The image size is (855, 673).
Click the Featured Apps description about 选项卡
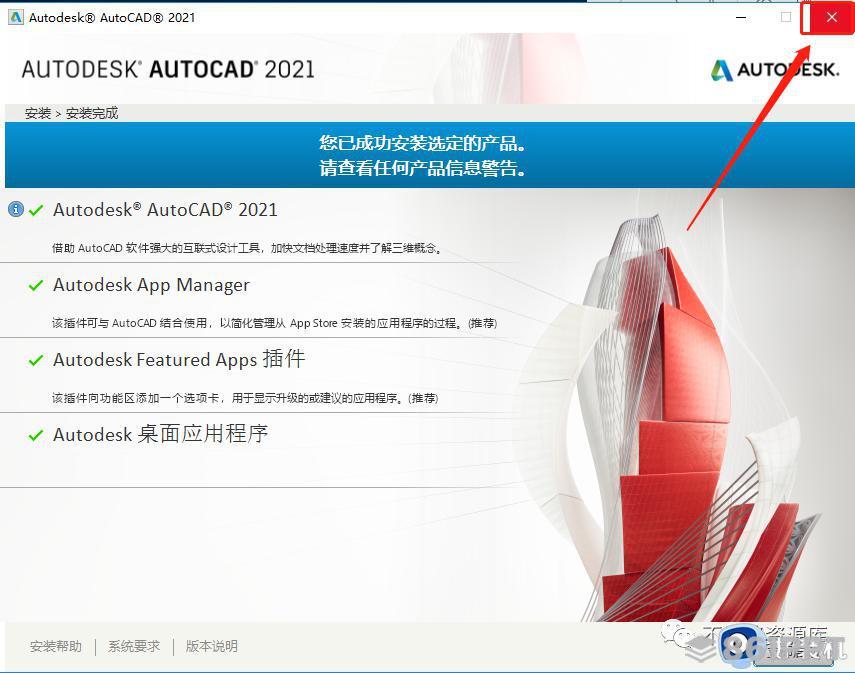(x=245, y=398)
